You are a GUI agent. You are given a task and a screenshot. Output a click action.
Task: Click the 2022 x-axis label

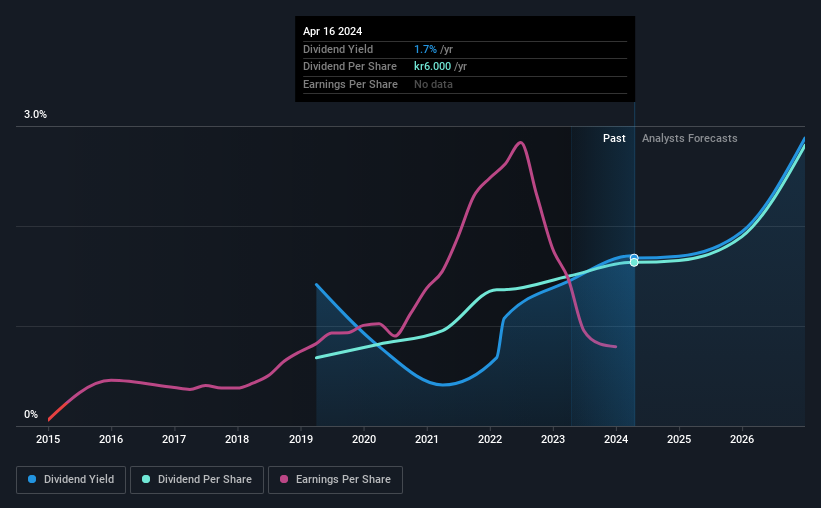490,439
